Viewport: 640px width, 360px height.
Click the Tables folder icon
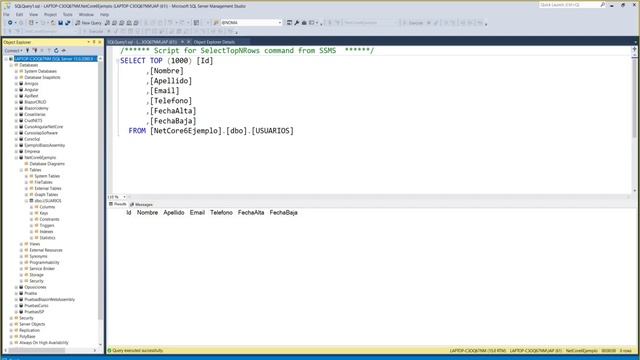pyautogui.click(x=27, y=170)
